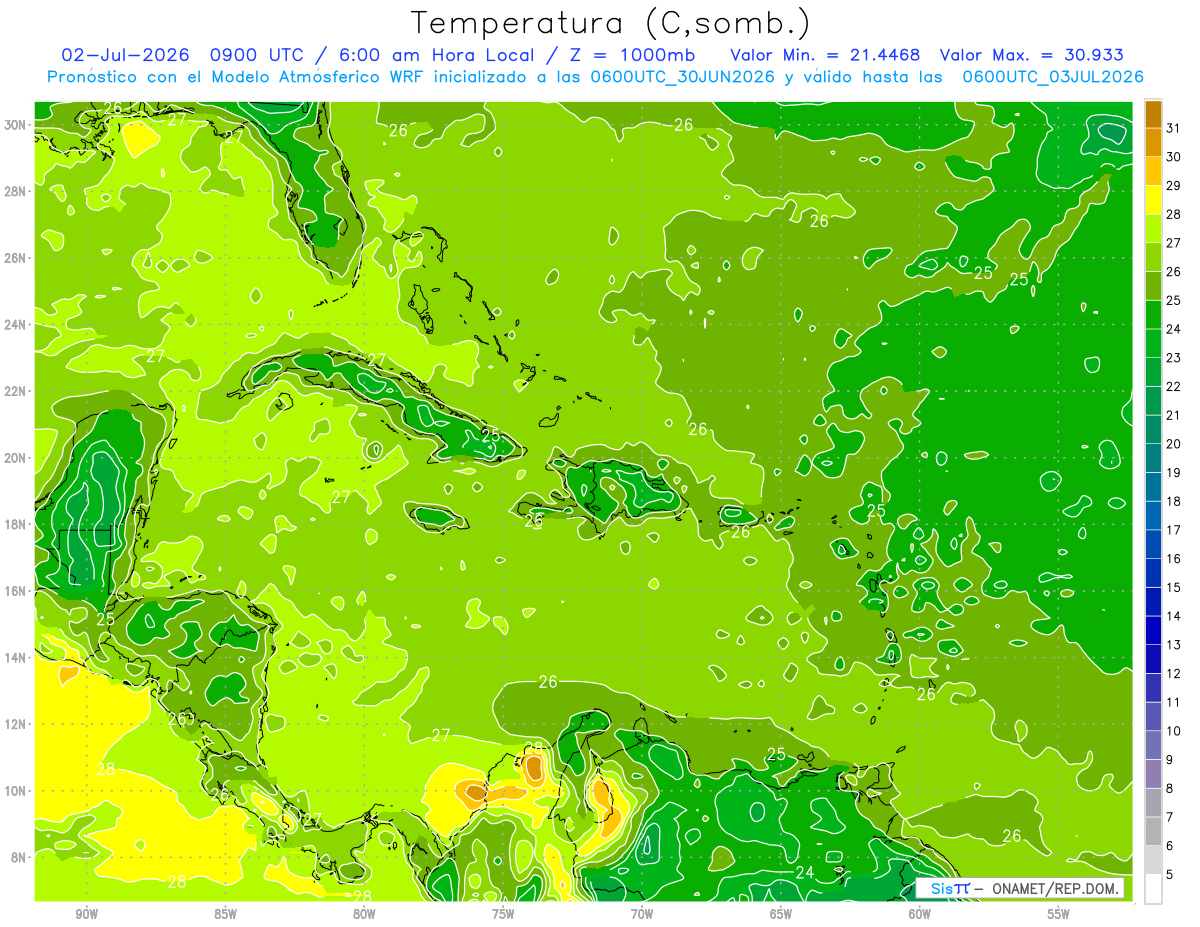Click the legend value 31
This screenshot has width=1200, height=927.
[x=1173, y=127]
